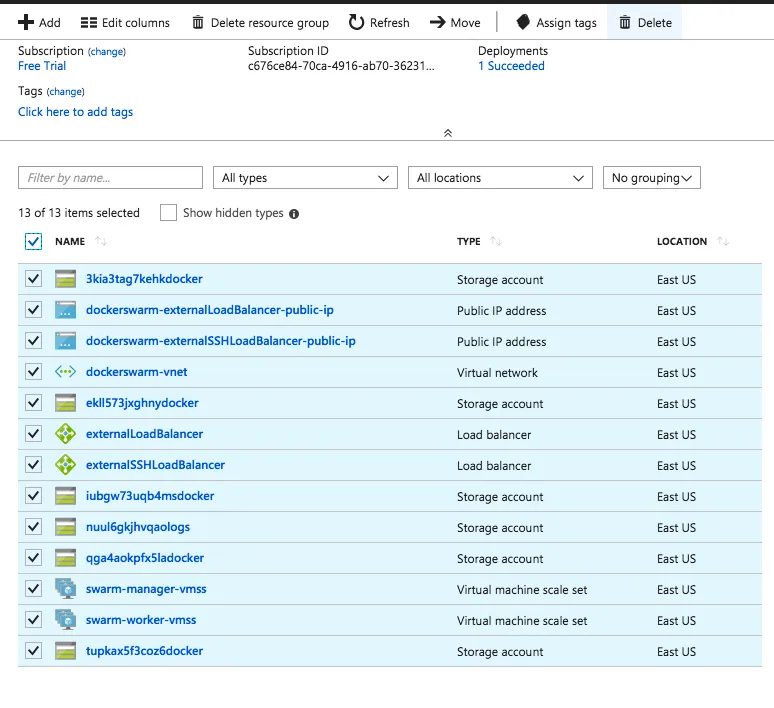The image size is (774, 708).
Task: Click public IP icon for dockerswarm-externalLoadBalancer-public-ip
Action: 65,310
